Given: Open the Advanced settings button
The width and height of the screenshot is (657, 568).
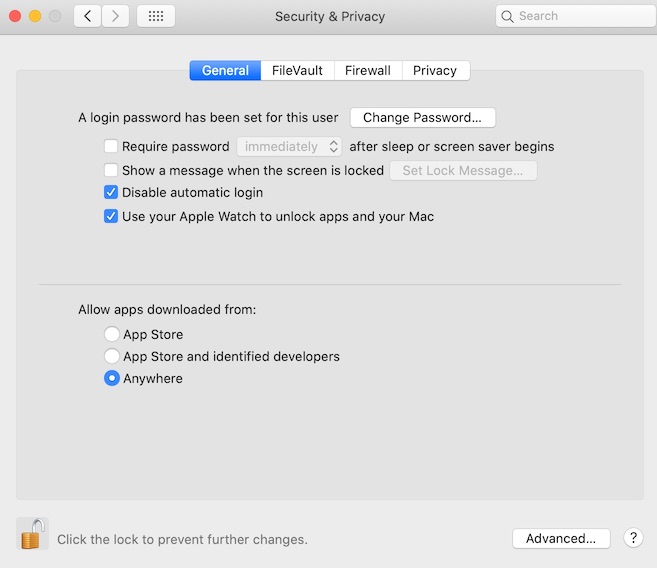Looking at the screenshot, I should tap(560, 538).
